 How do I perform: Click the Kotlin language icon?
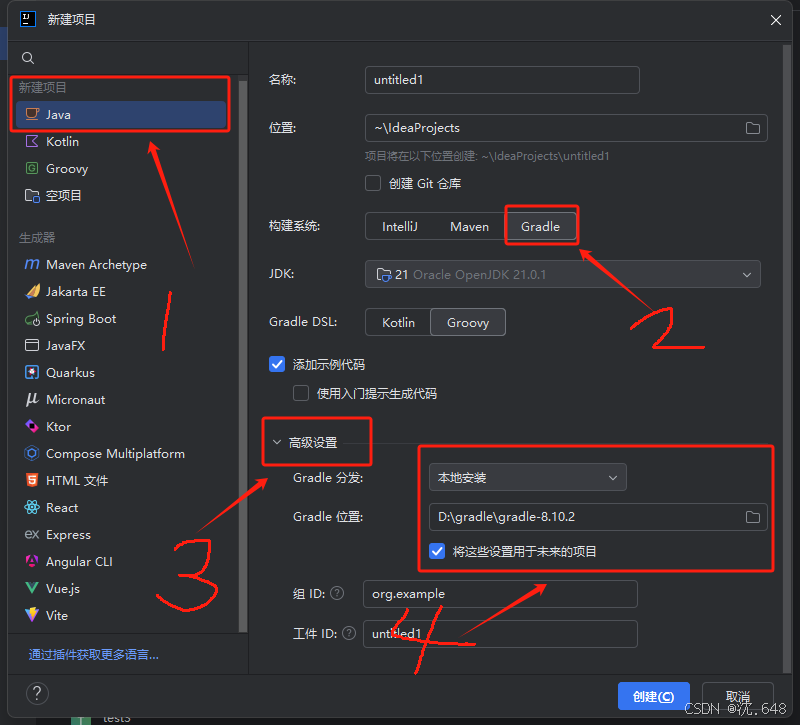point(32,141)
